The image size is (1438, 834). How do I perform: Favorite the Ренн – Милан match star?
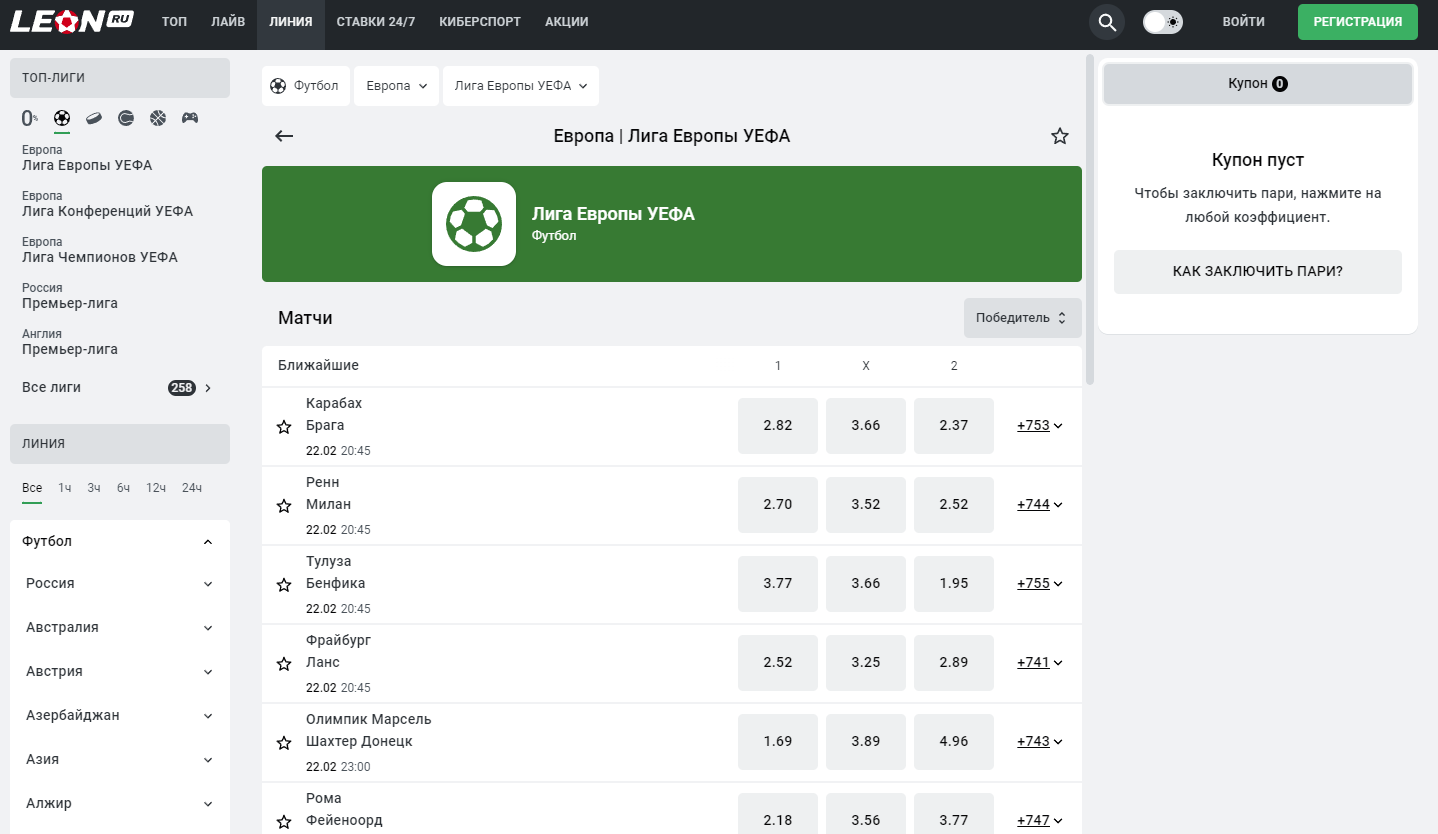pyautogui.click(x=284, y=506)
